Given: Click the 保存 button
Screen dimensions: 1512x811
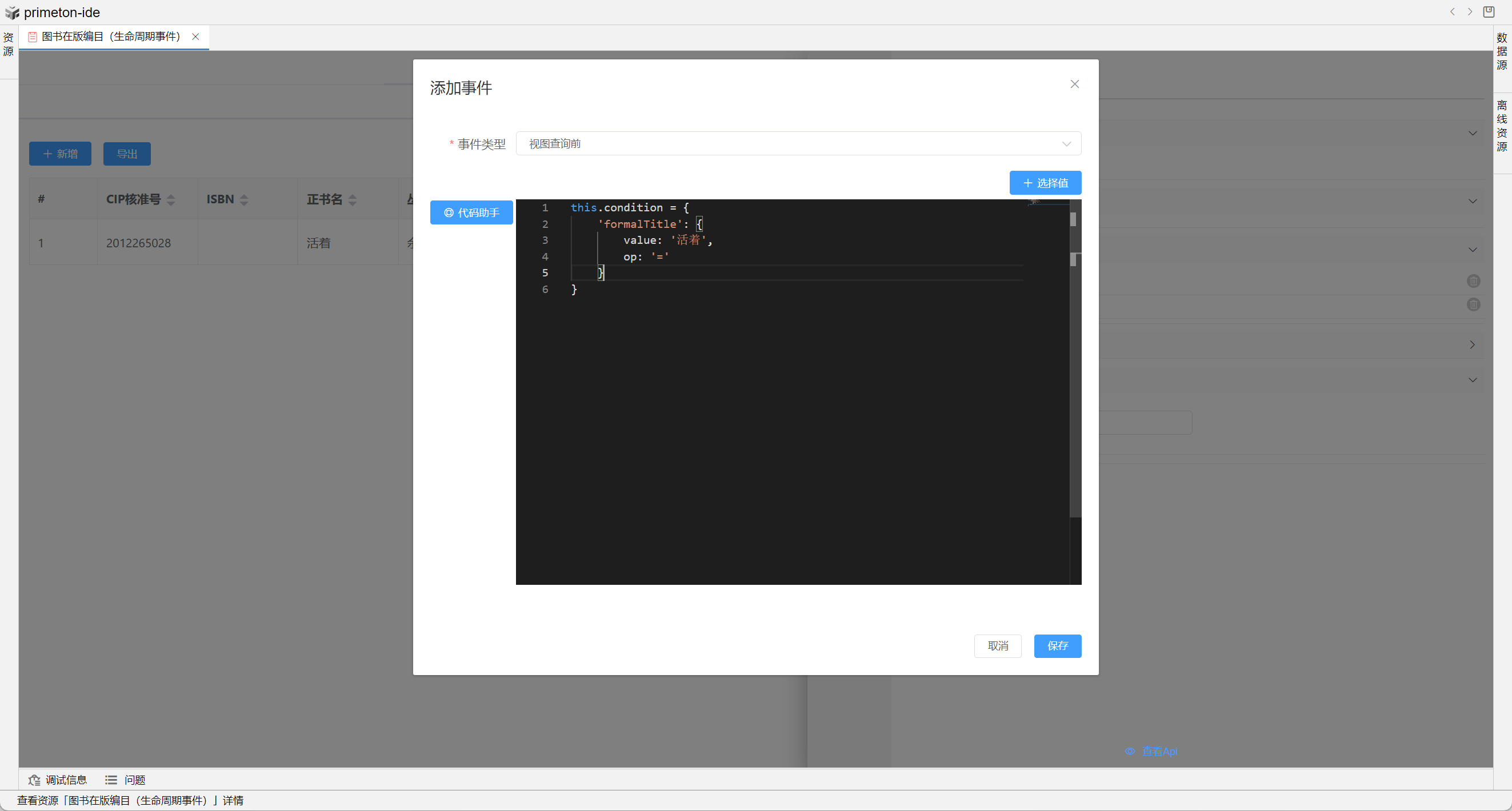Looking at the screenshot, I should point(1057,645).
